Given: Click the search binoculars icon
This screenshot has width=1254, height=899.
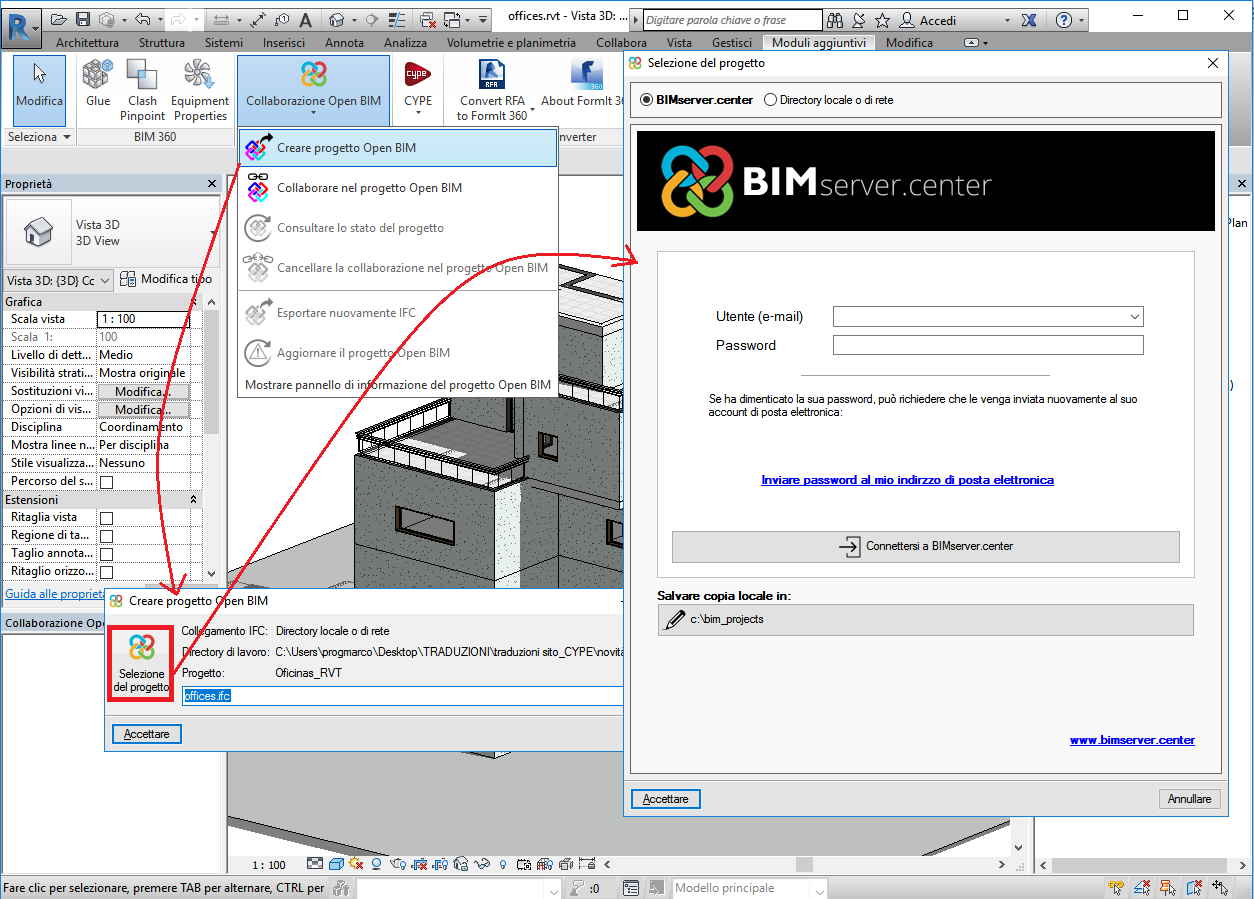Looking at the screenshot, I should pos(836,20).
